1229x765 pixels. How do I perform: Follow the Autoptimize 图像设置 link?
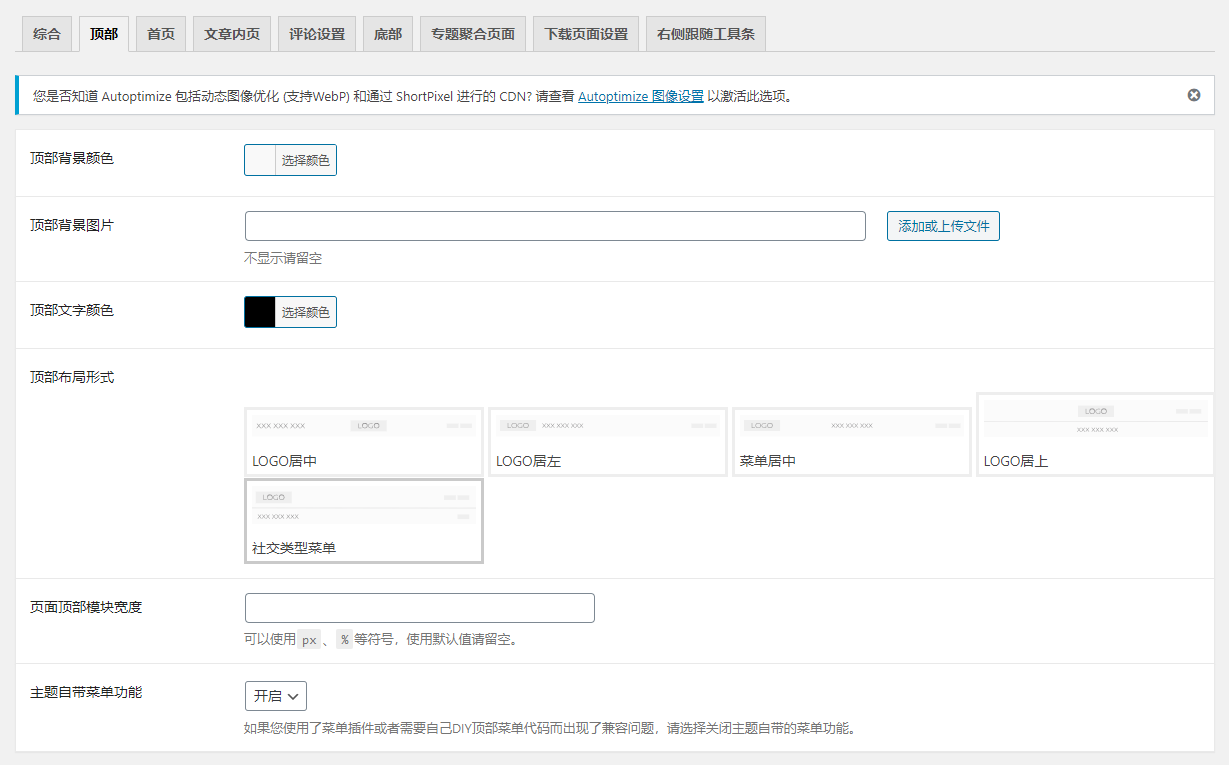tap(641, 97)
